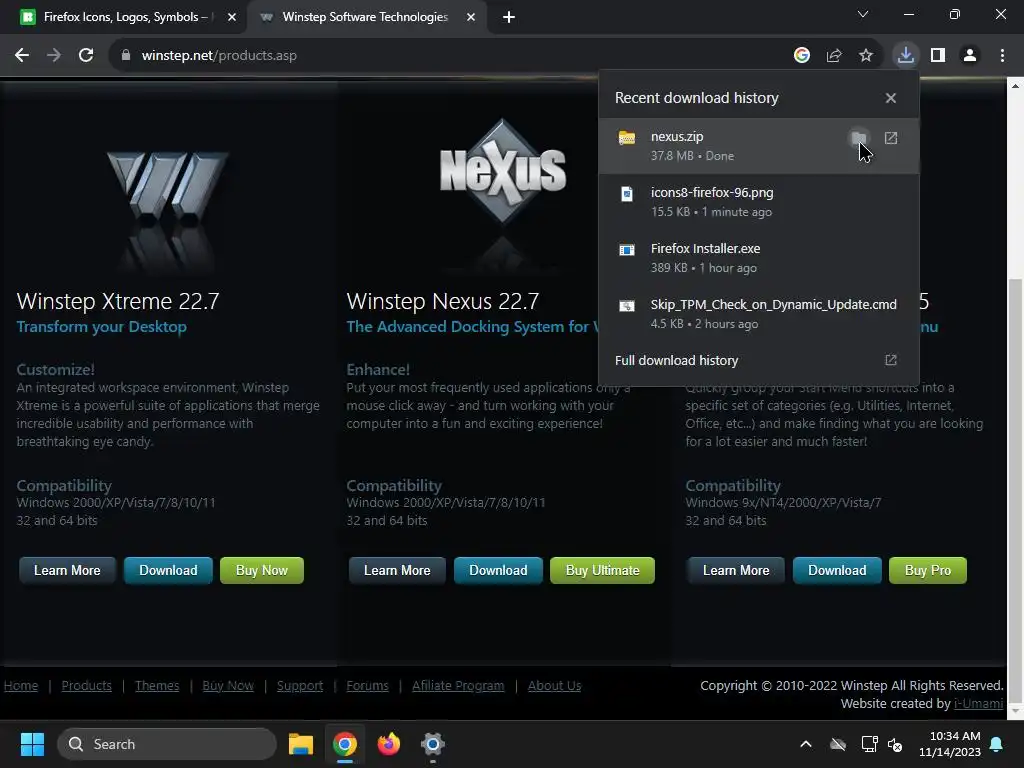Click the Buy Pro button
This screenshot has height=768, width=1024.
coord(928,570)
